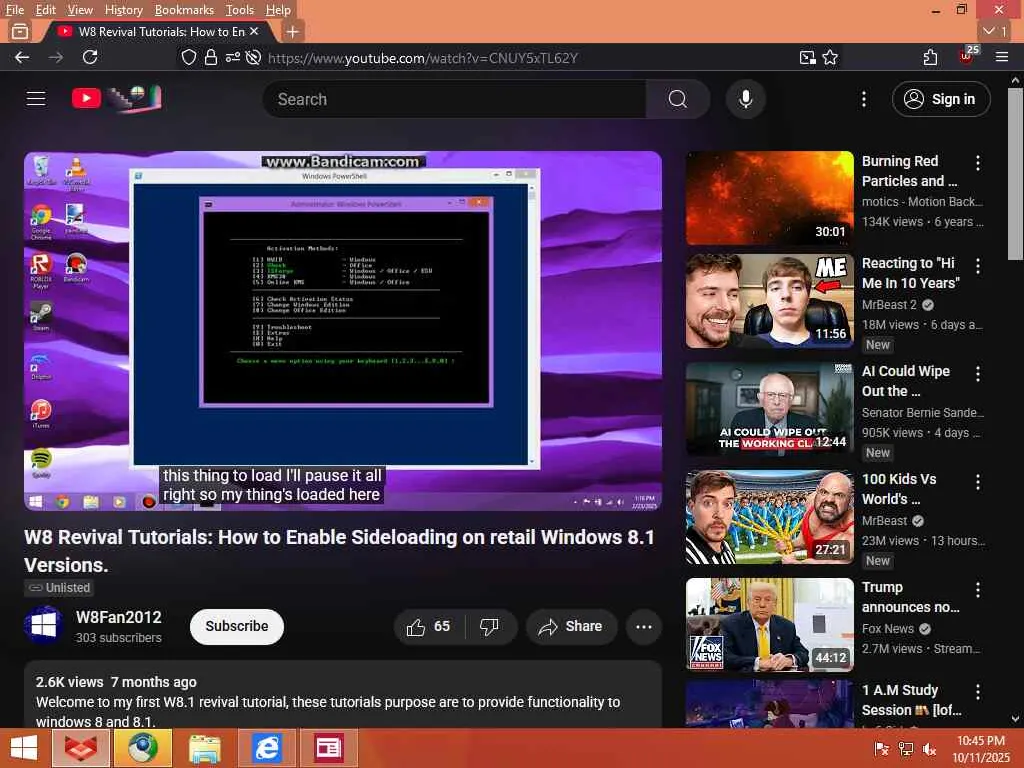Open Internet Explorer from taskbar
Viewport: 1024px width, 768px height.
coord(267,748)
